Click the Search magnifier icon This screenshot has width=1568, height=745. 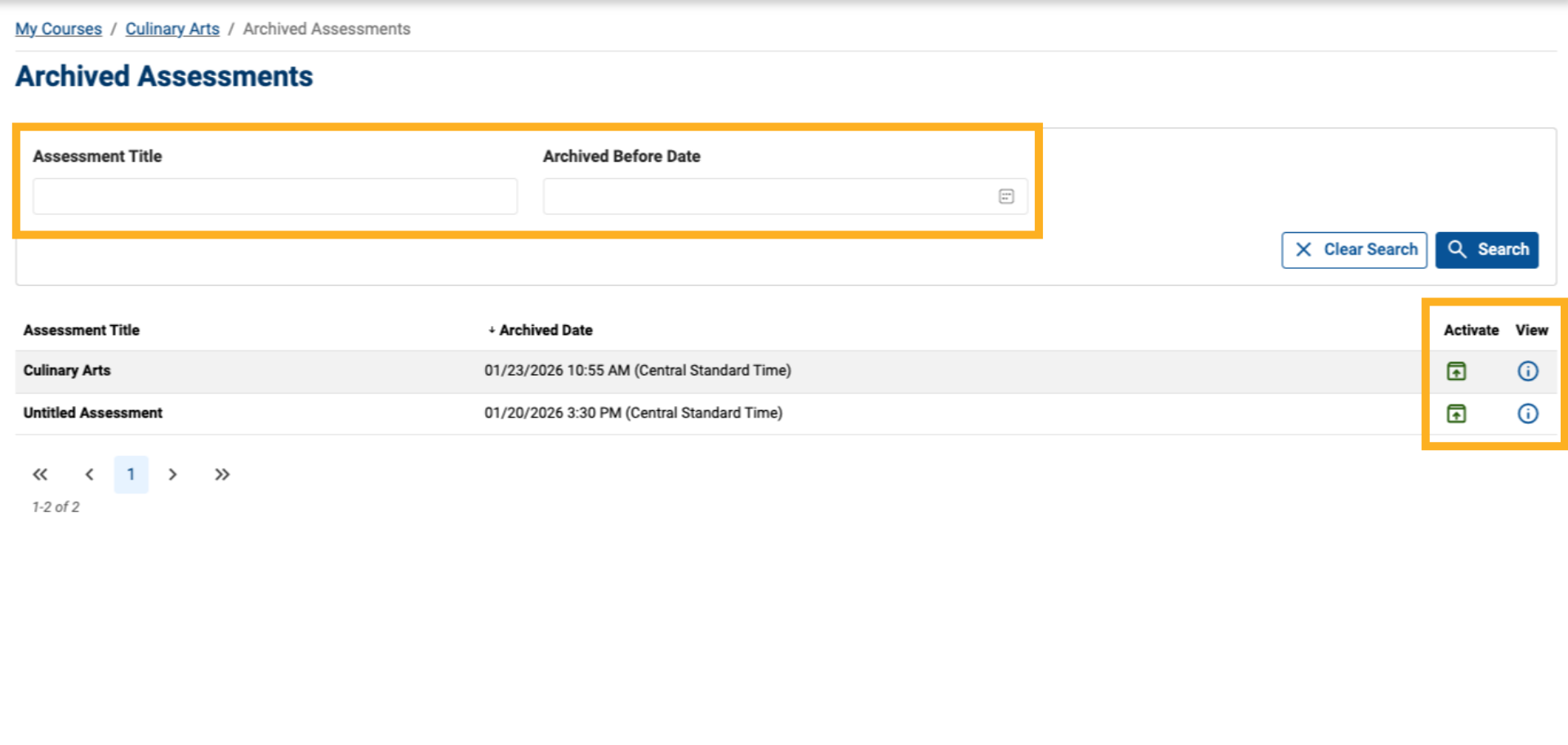[x=1459, y=250]
